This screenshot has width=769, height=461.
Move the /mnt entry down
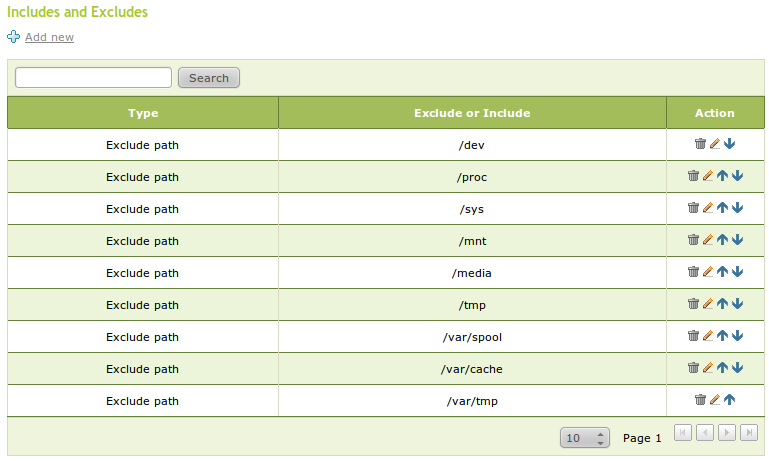(x=737, y=240)
